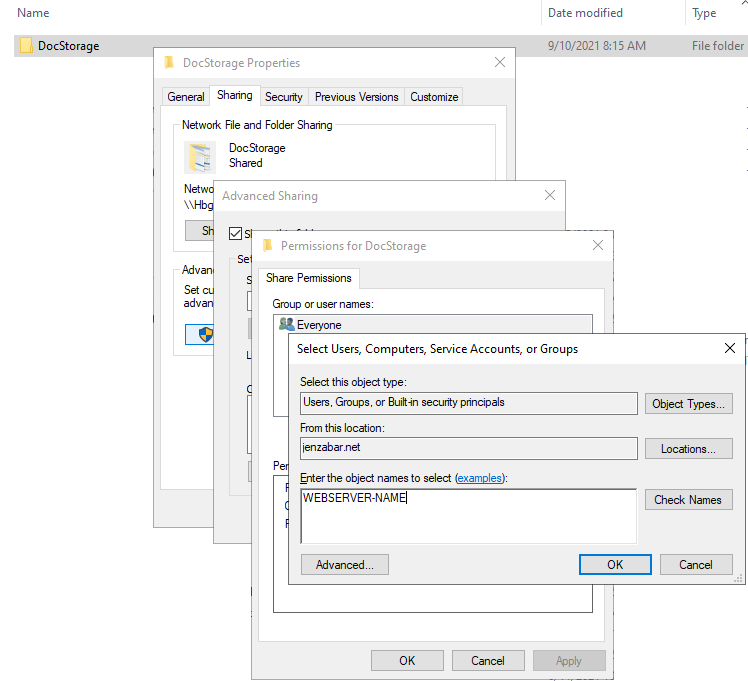Toggle the Share this folder checkbox
The image size is (748, 681).
235,234
